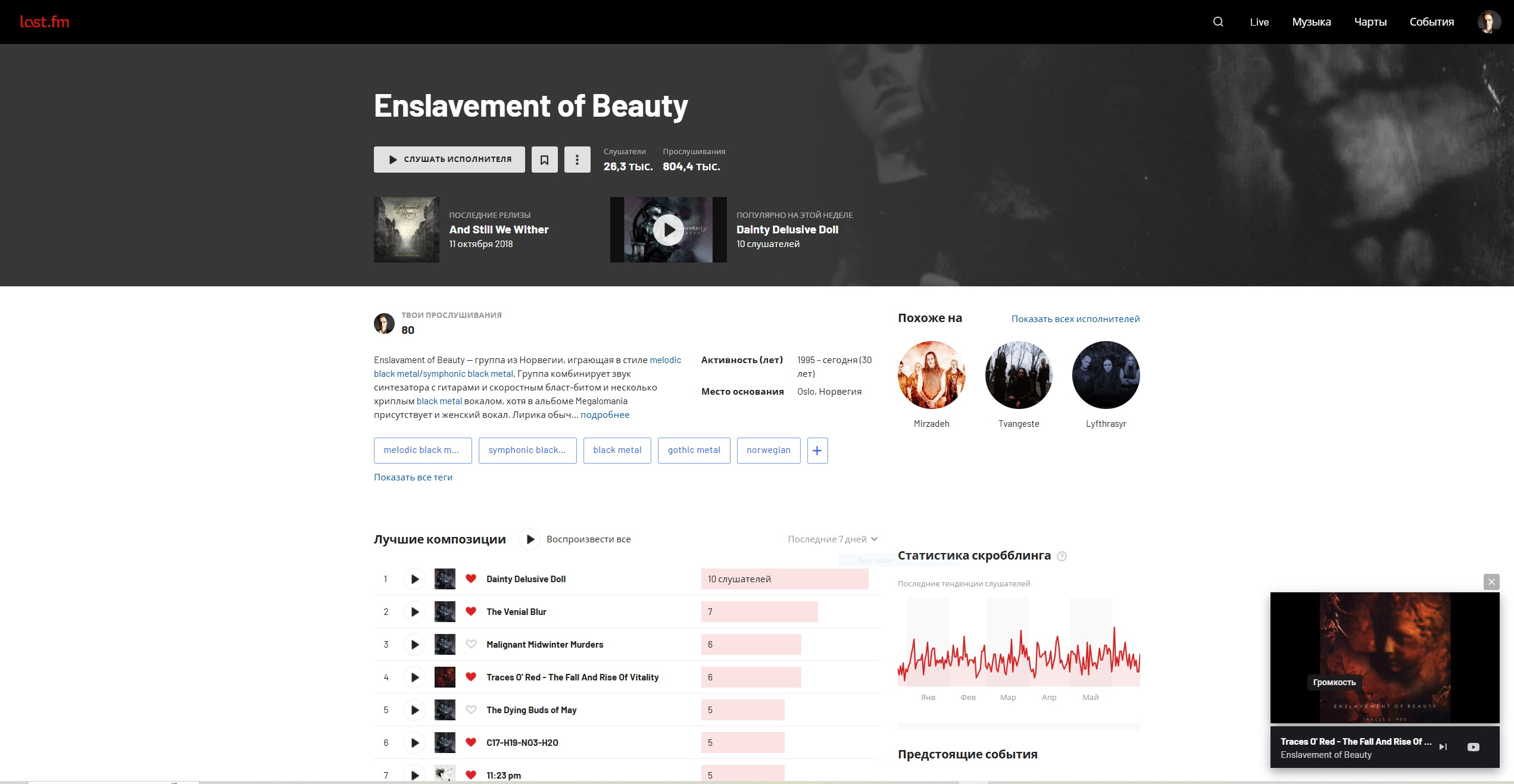Unlove C17-H19-NO3-H2O via heart
Screen dimensions: 1514x784
(471, 742)
